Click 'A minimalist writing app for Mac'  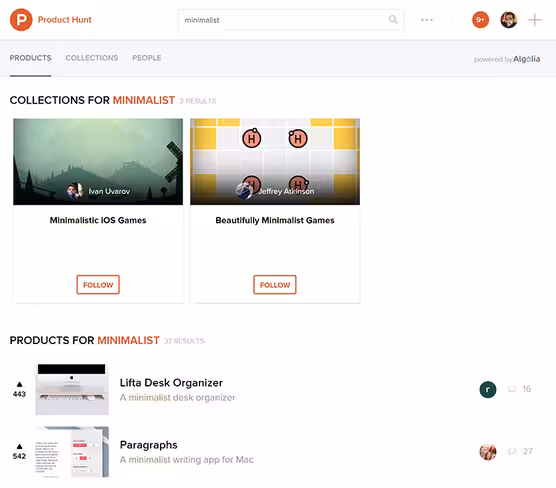(x=187, y=460)
